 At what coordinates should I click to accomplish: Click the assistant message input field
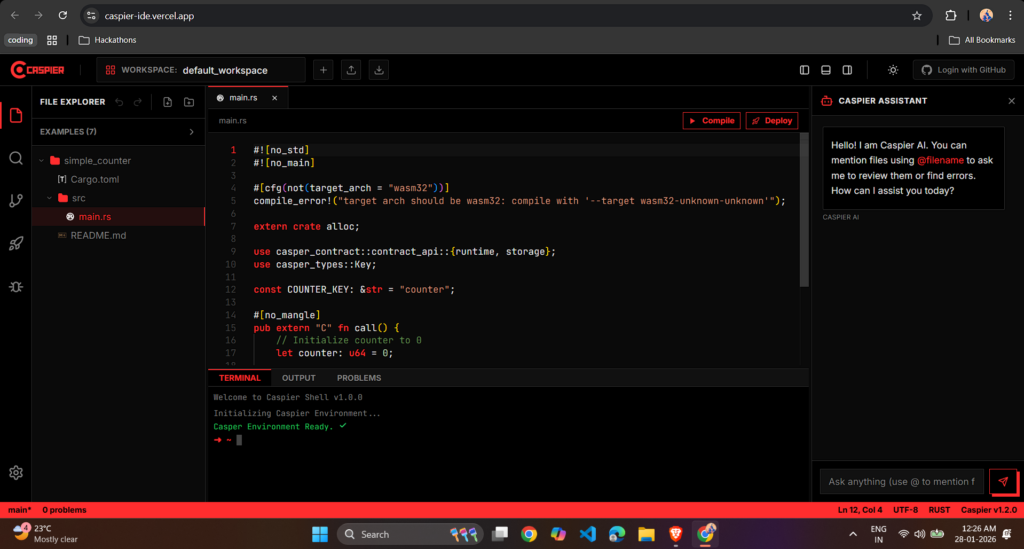(x=901, y=482)
